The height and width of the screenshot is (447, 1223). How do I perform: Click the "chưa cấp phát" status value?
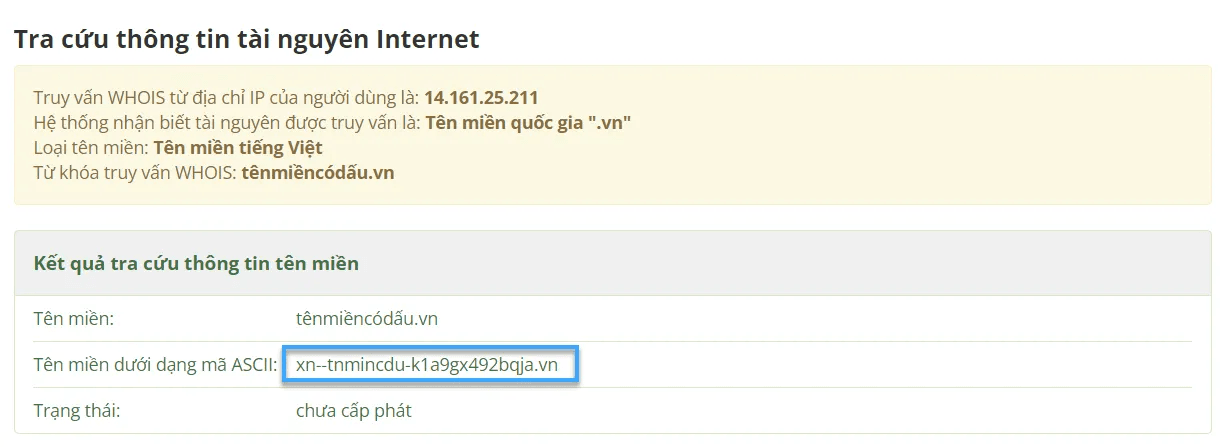[x=354, y=411]
